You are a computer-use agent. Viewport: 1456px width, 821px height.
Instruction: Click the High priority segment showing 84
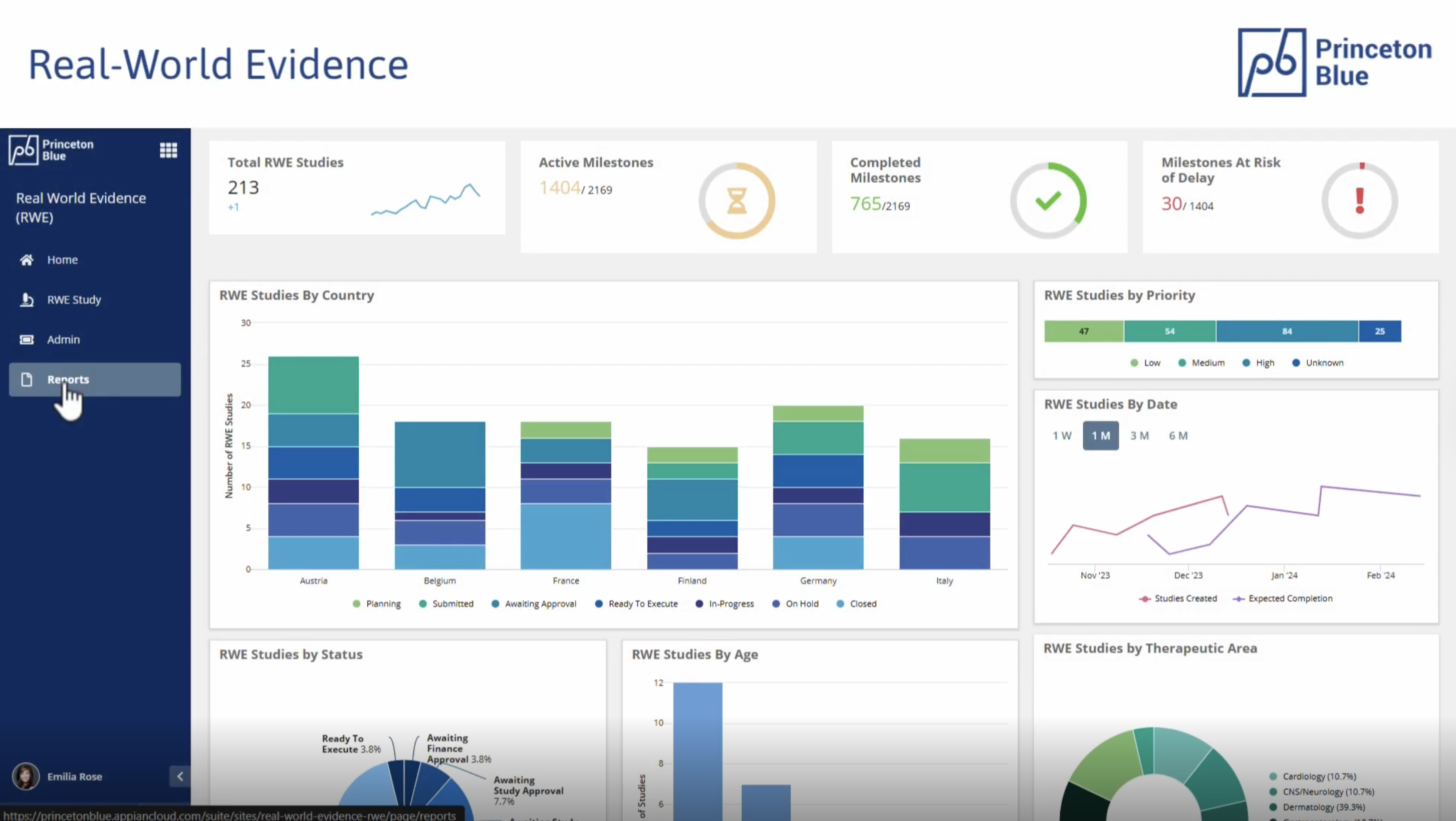[1287, 331]
